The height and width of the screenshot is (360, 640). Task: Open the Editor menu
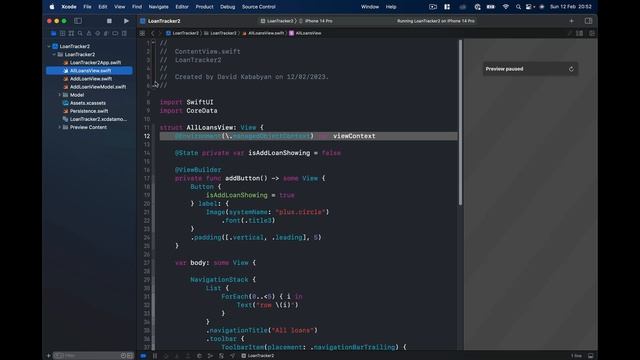pyautogui.click(x=182, y=7)
